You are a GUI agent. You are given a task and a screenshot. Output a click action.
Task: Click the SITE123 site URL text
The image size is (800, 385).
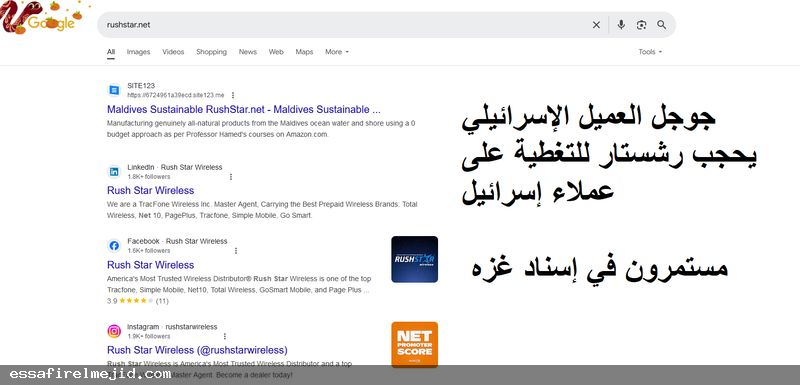[x=176, y=95]
